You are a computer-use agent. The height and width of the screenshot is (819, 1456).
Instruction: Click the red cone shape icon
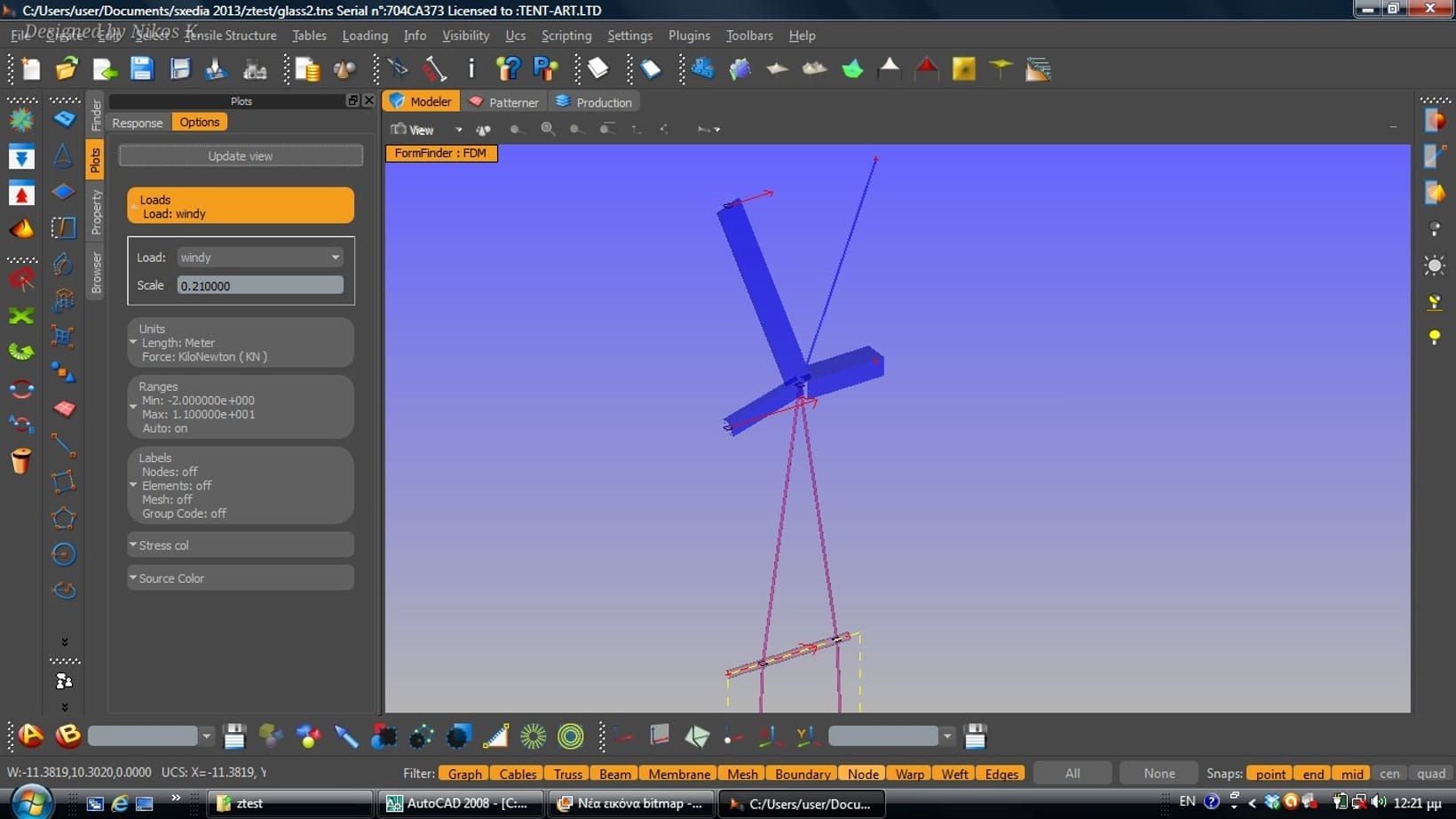(926, 69)
